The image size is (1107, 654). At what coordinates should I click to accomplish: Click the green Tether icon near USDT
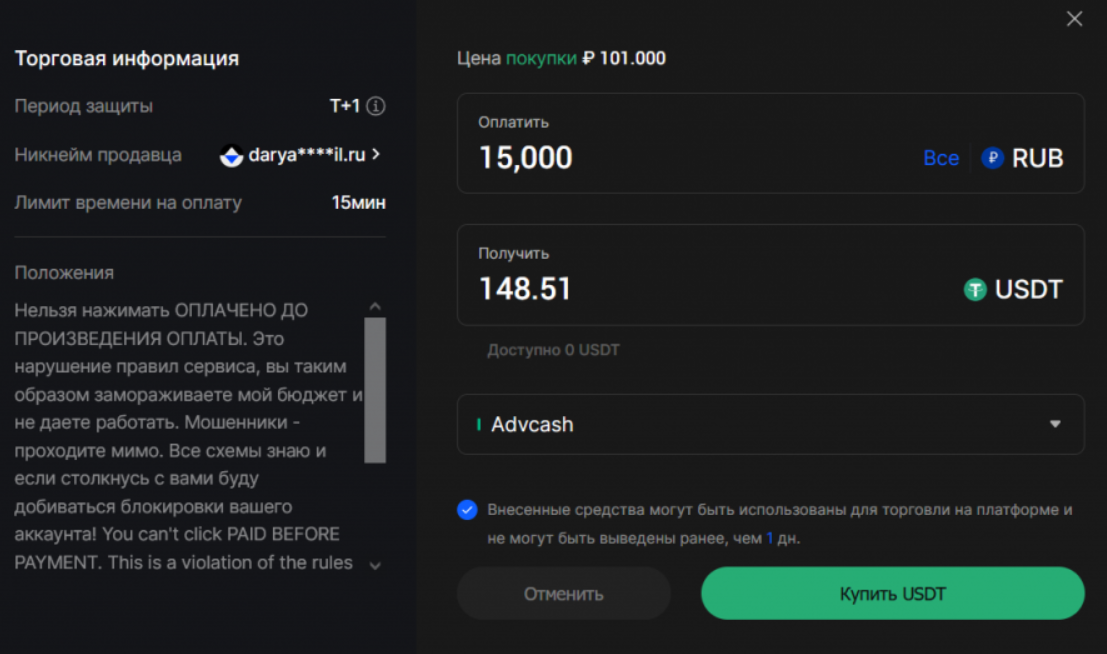click(975, 290)
